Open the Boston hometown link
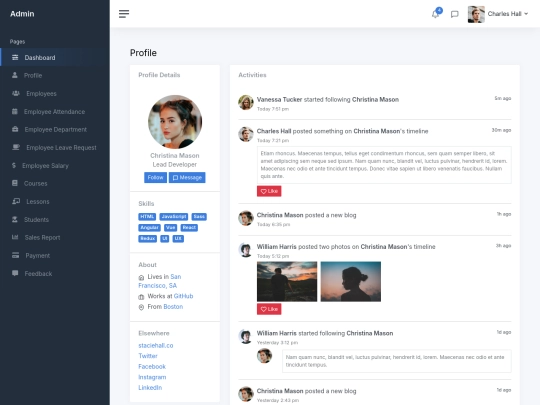The image size is (540, 405). [173, 307]
